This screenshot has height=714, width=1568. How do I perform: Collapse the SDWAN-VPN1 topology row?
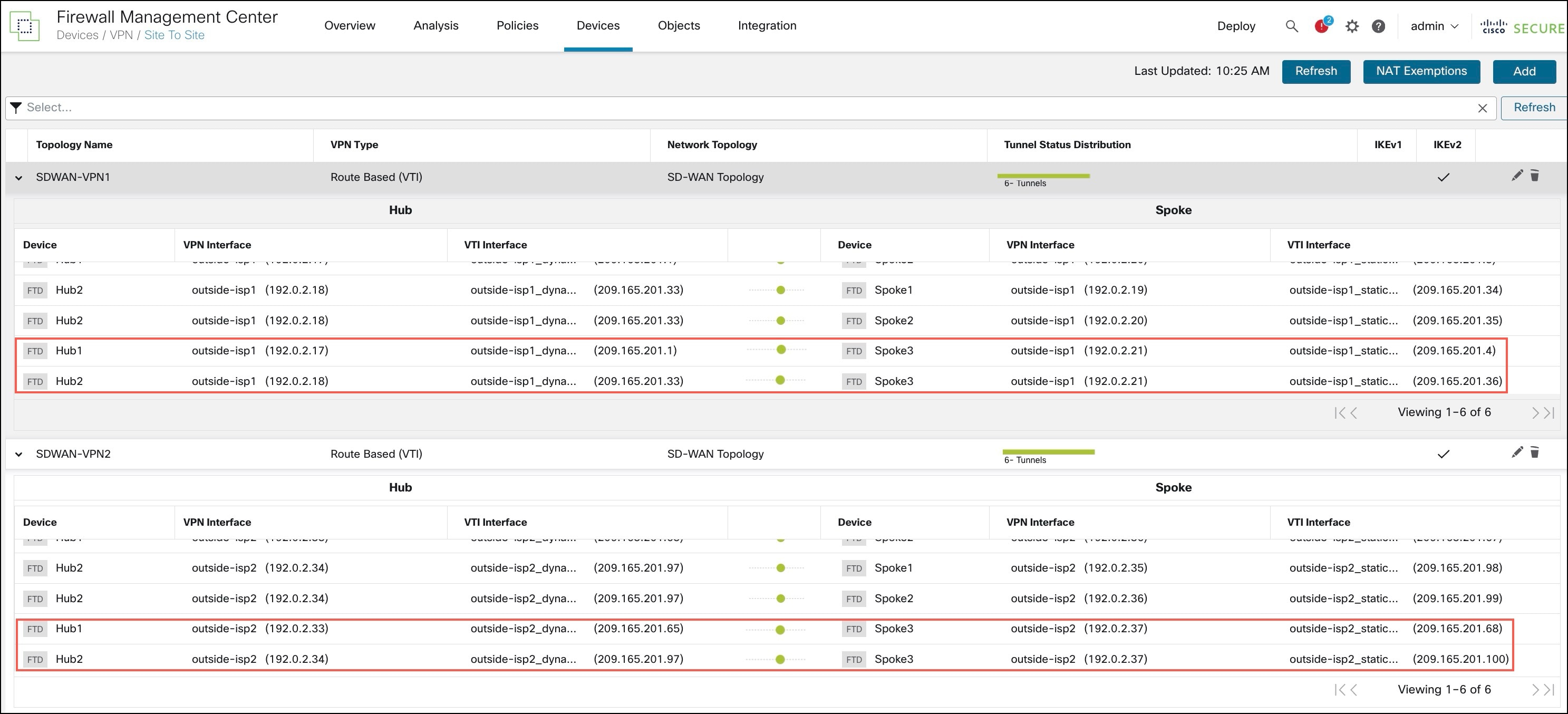click(x=18, y=178)
